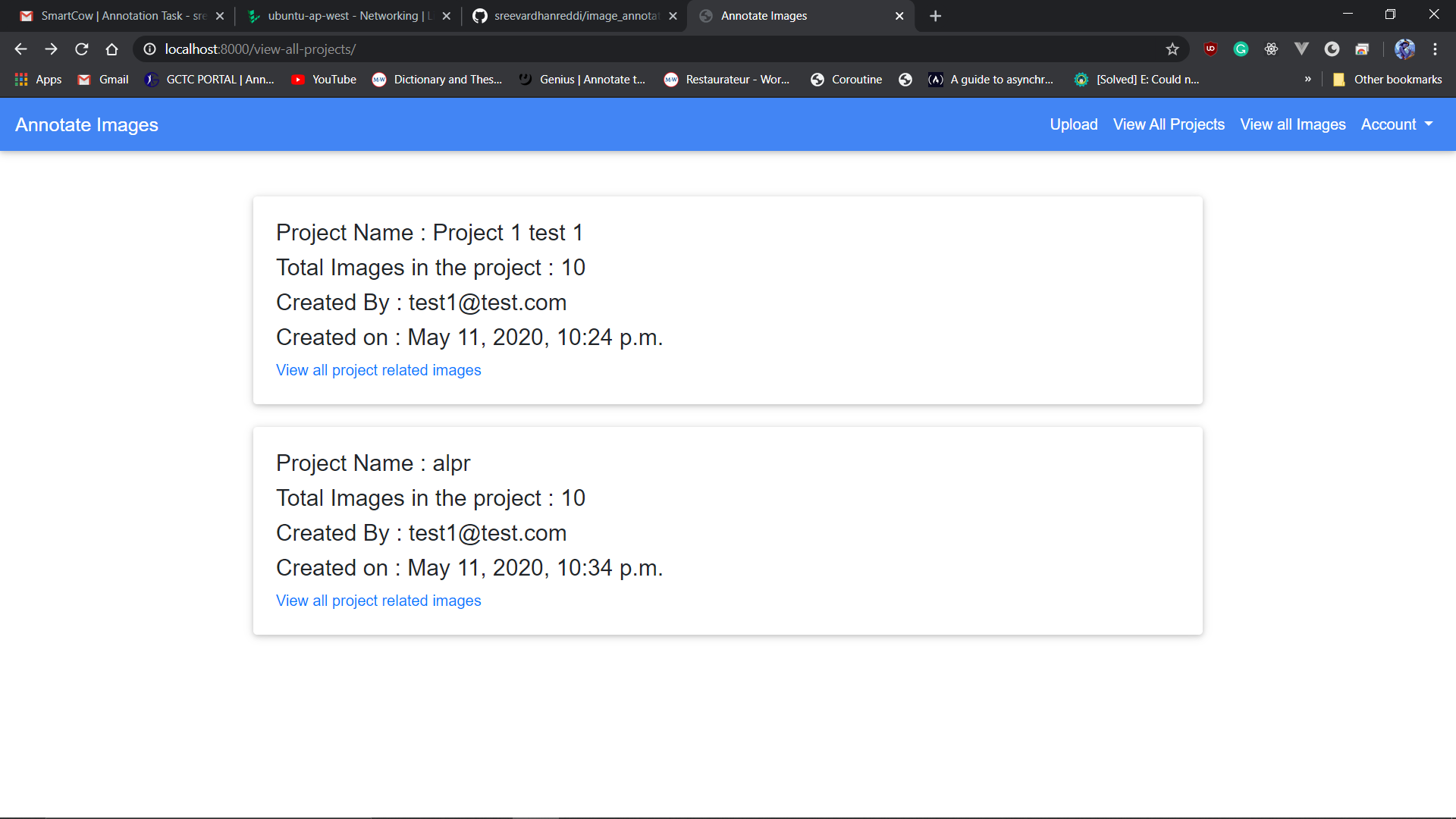
Task: Click the browser reload icon
Action: [82, 49]
